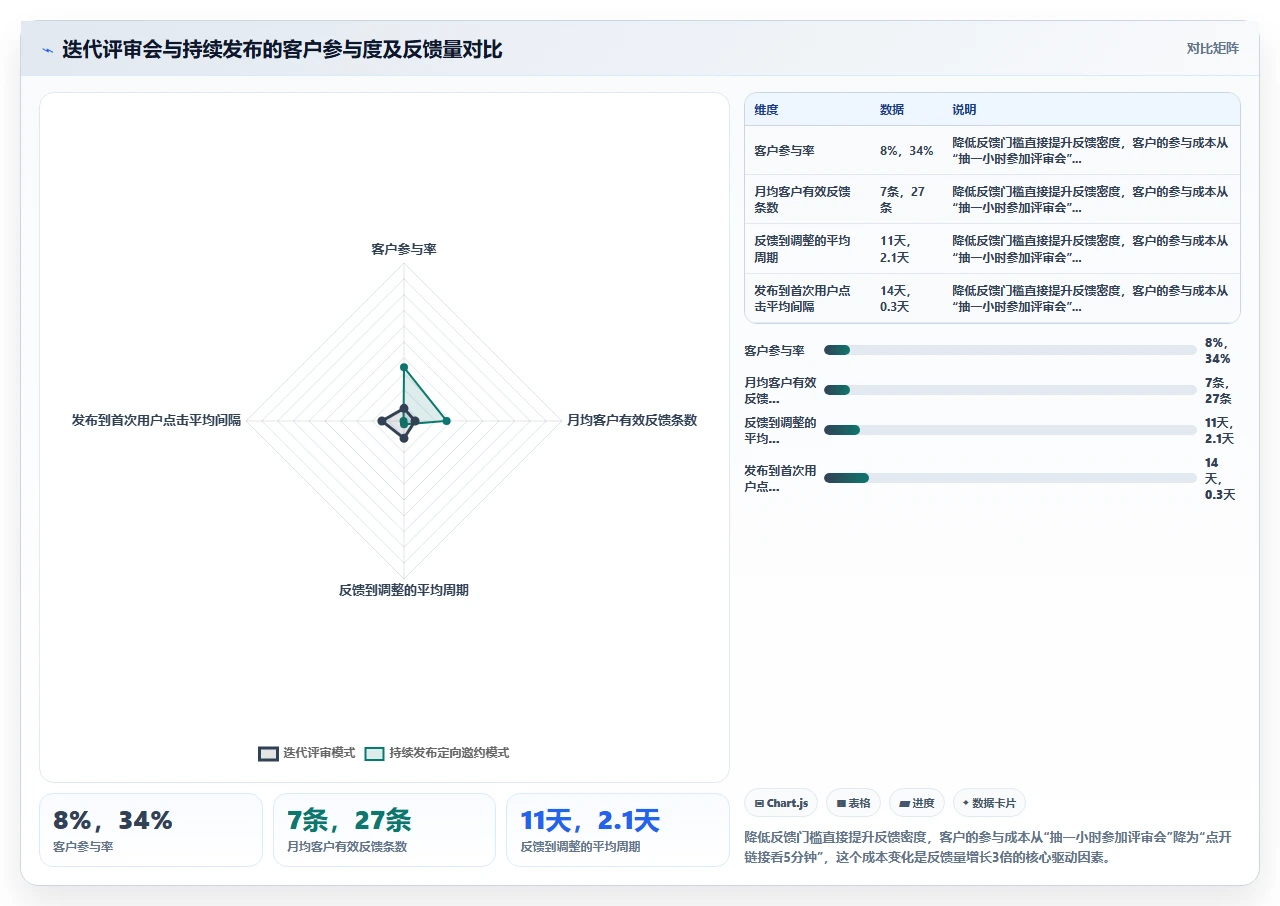Open the 11天，2.1天 data card
The image size is (1280, 906).
pos(618,830)
